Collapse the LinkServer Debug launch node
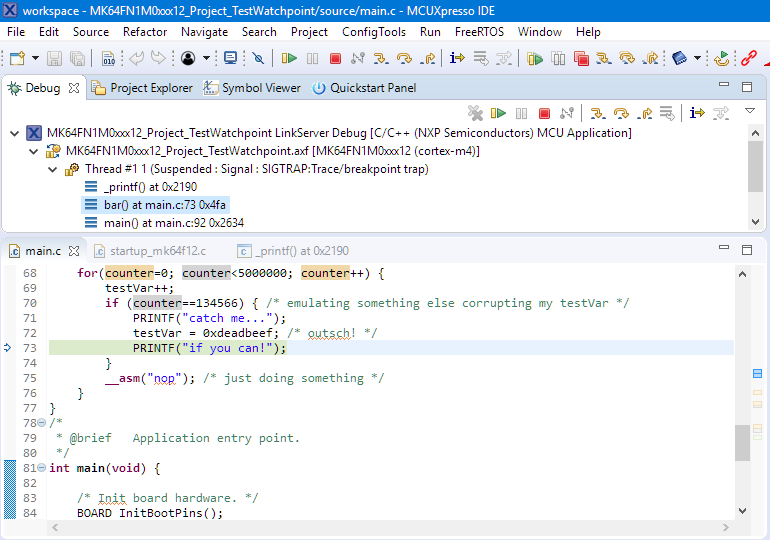 (15, 133)
